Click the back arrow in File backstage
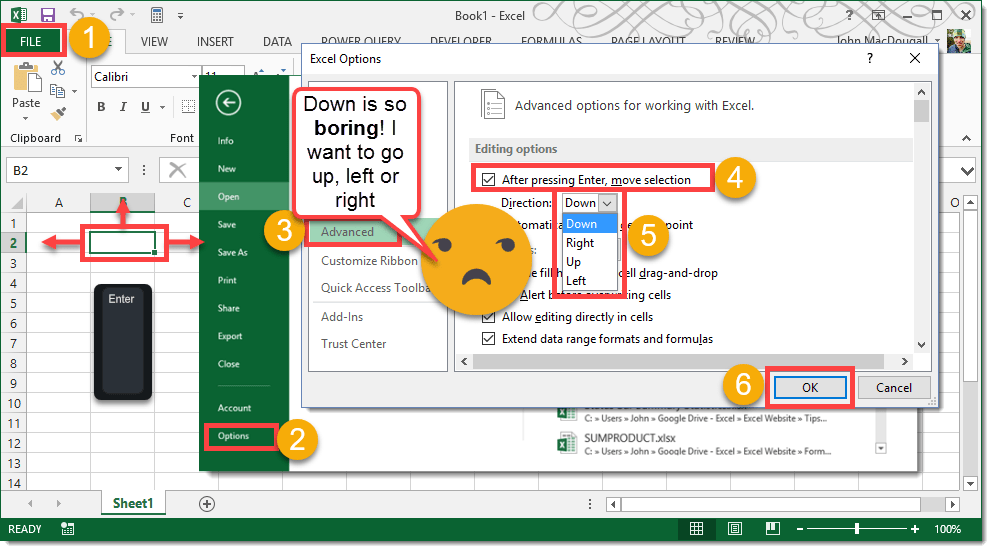Viewport: 992px width, 551px height. (x=228, y=102)
